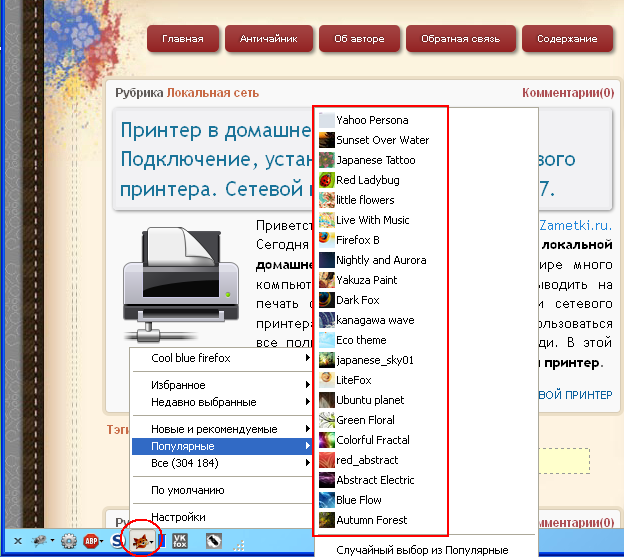Choose the Nightly and Aurora theme icon
This screenshot has height=557, width=624.
[x=326, y=260]
